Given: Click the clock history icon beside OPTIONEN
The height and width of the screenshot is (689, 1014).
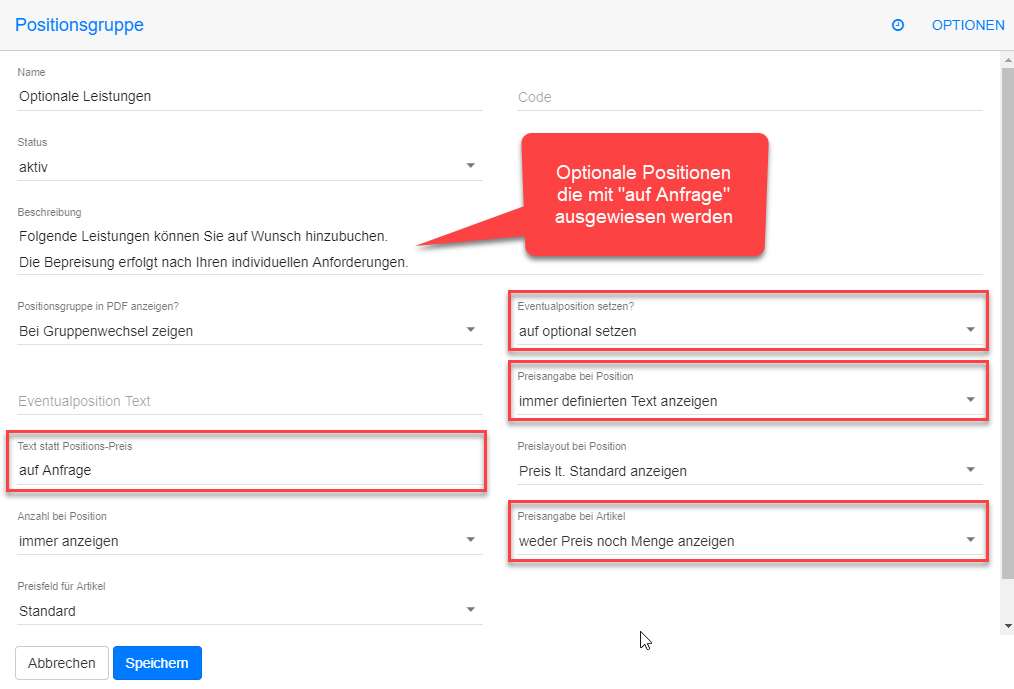Looking at the screenshot, I should pyautogui.click(x=898, y=25).
